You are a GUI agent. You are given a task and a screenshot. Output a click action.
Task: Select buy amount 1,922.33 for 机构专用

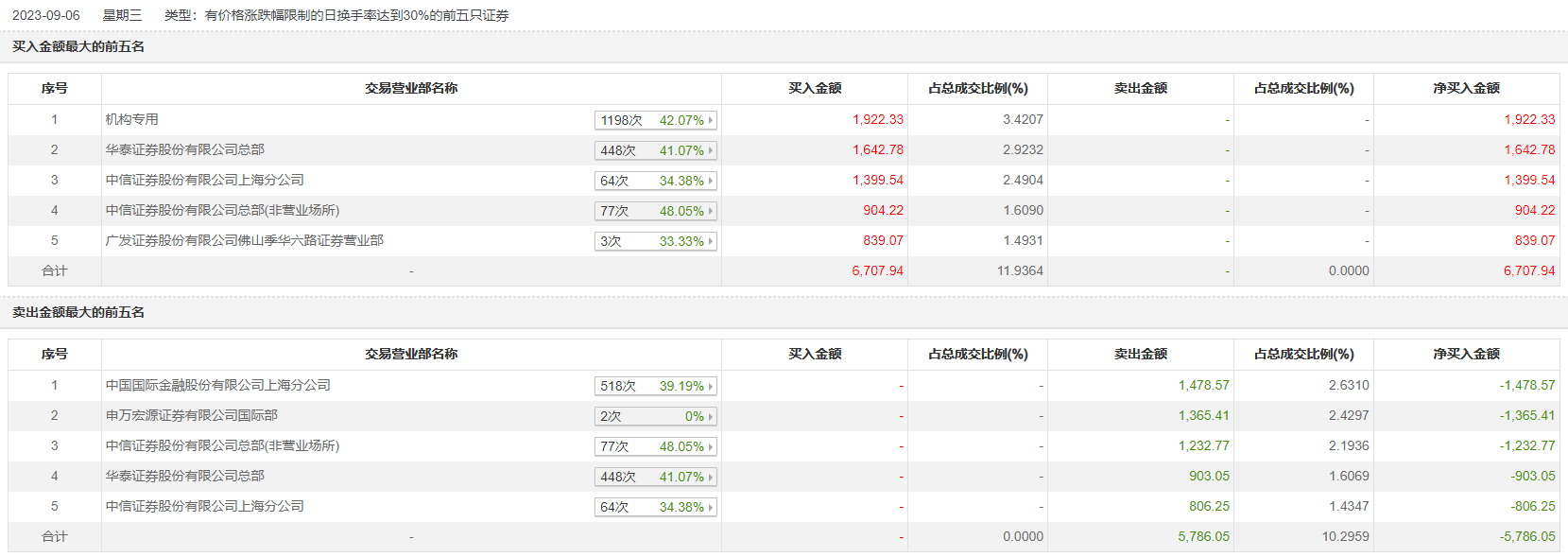coord(878,119)
